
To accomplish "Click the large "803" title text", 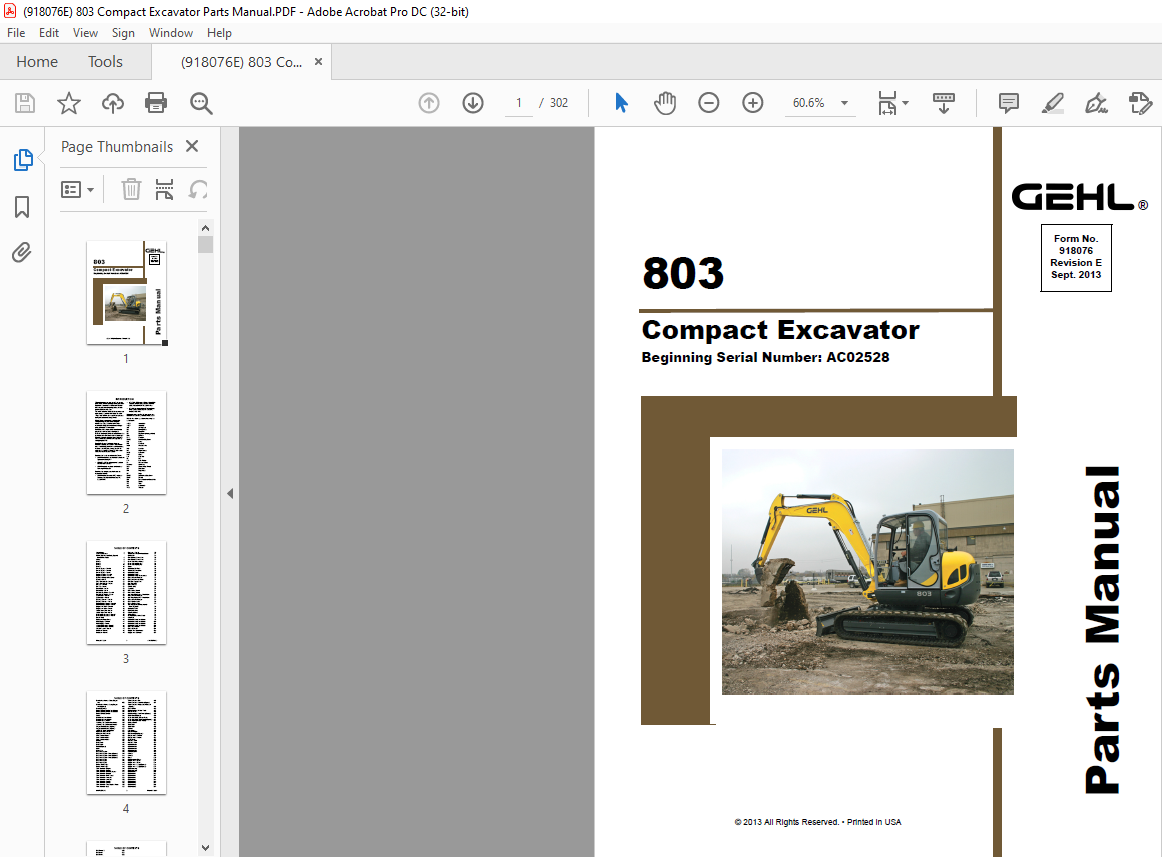I will pyautogui.click(x=683, y=273).
